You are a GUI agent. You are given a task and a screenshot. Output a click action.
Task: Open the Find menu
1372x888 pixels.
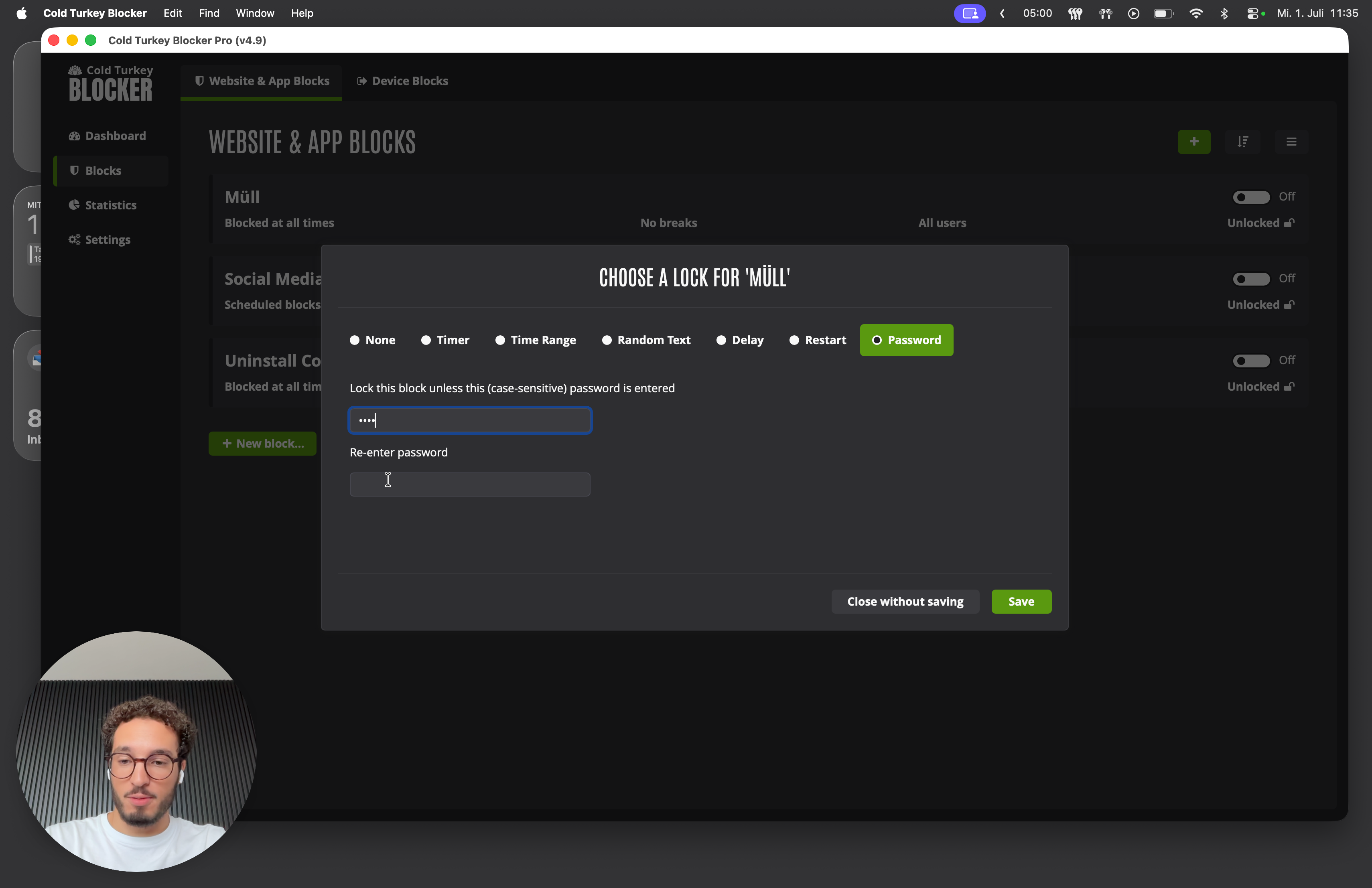(x=209, y=13)
